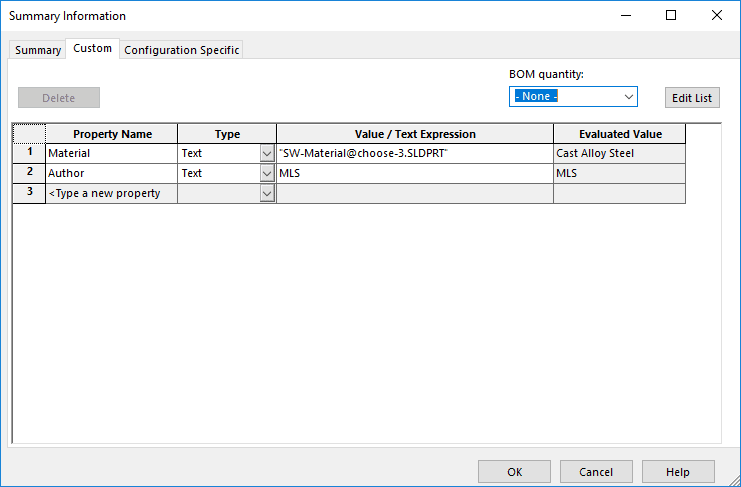Click the empty value cell in row 3
Screen dimensions: 741x487
[415, 193]
